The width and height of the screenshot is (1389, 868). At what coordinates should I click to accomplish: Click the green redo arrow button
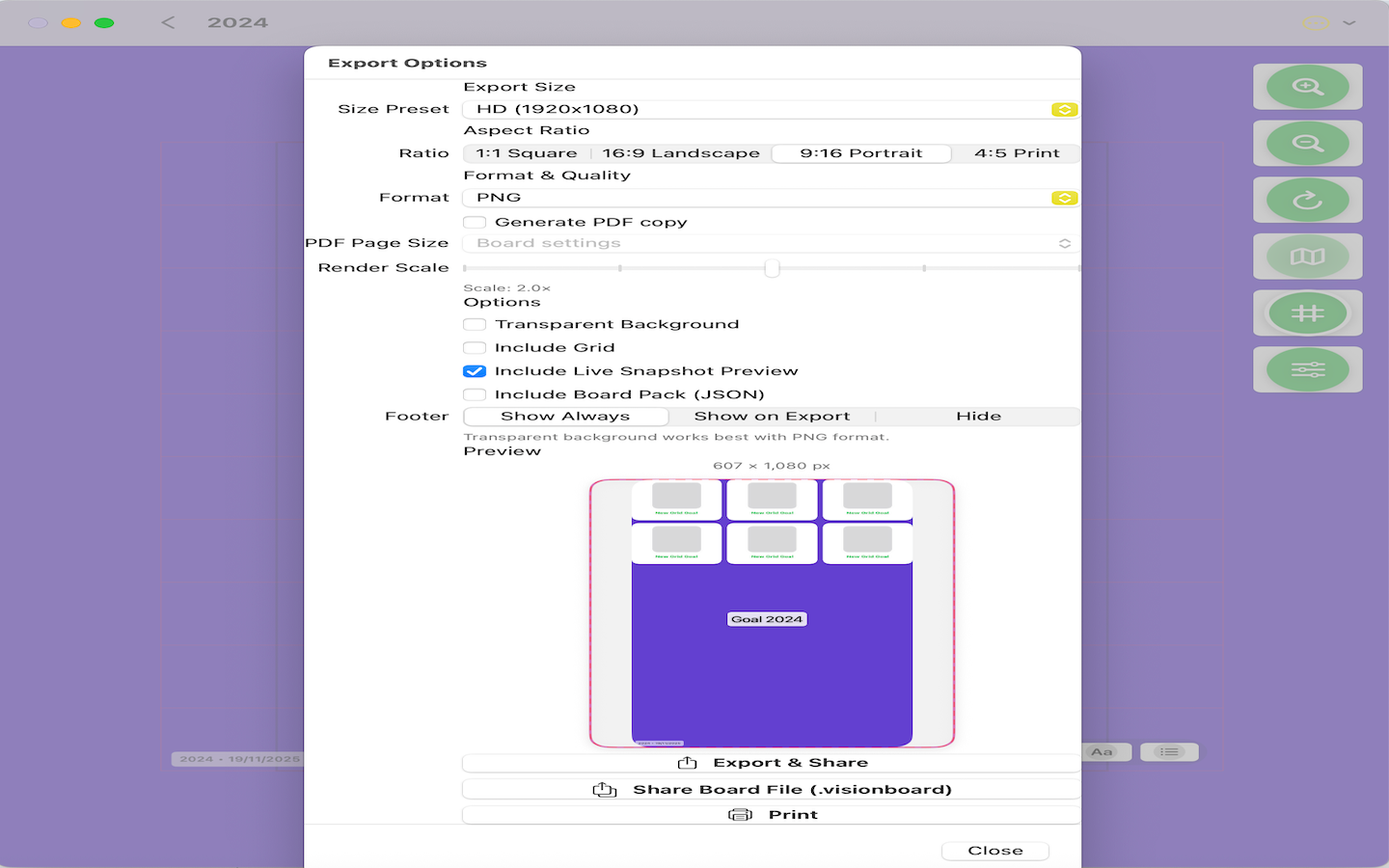1307,201
